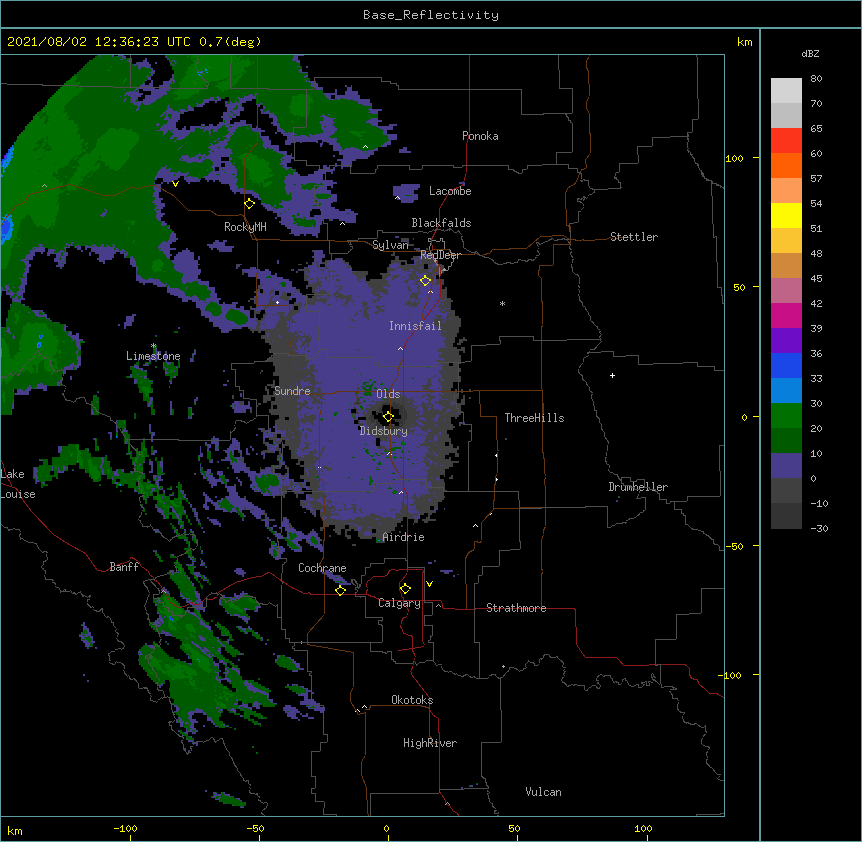Click the RockyMH label
Image resolution: width=862 pixels, height=842 pixels.
pyautogui.click(x=245, y=227)
